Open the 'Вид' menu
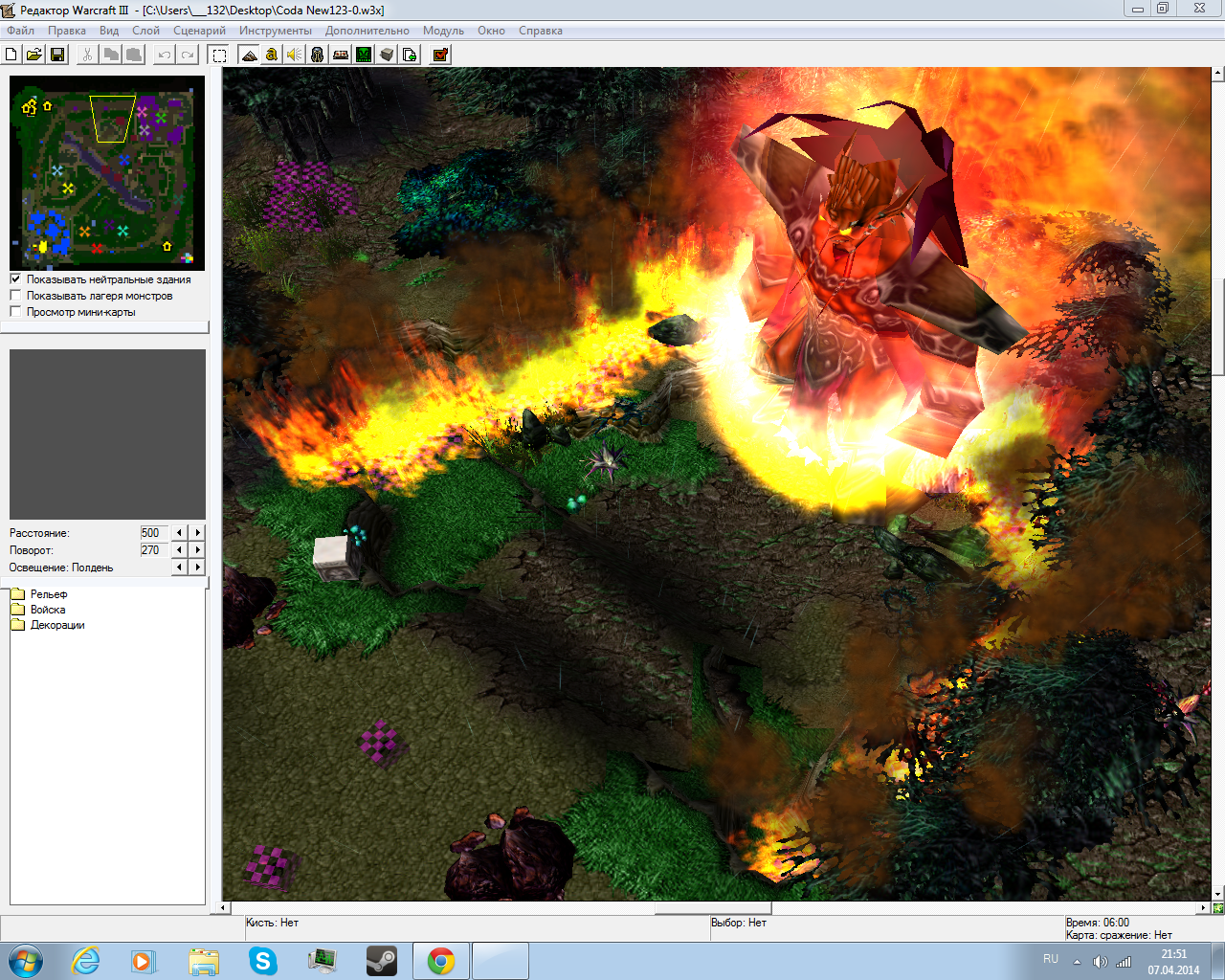 tap(109, 31)
